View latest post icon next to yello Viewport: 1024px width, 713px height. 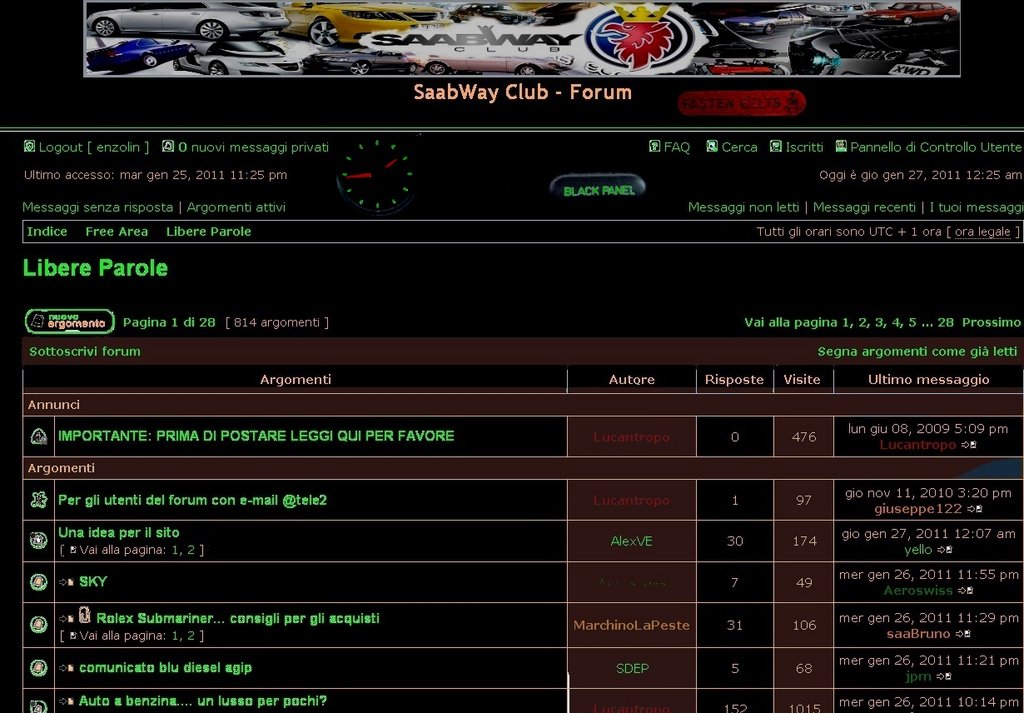[945, 550]
